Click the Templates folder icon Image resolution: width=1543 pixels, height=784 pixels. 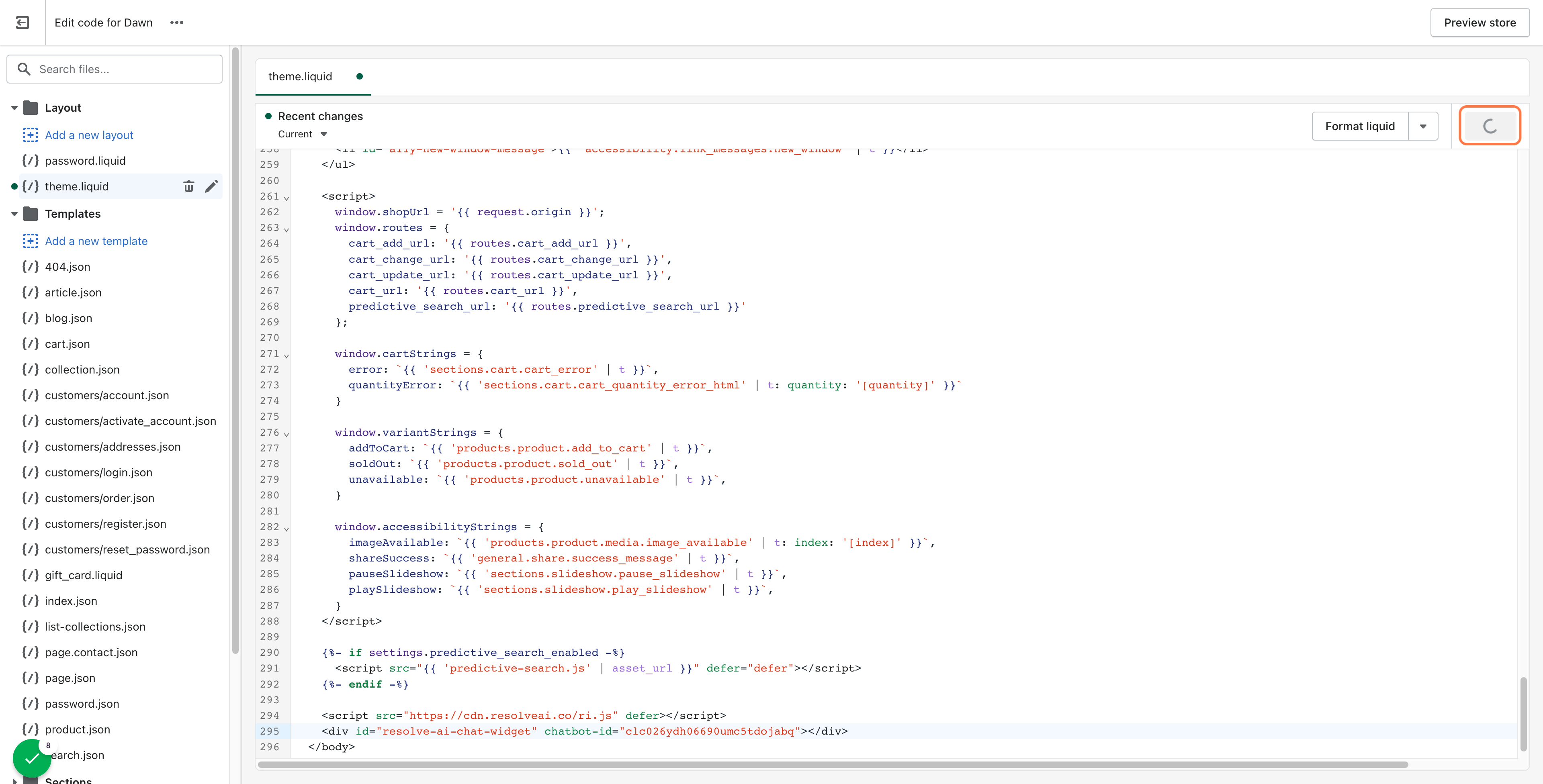(31, 214)
